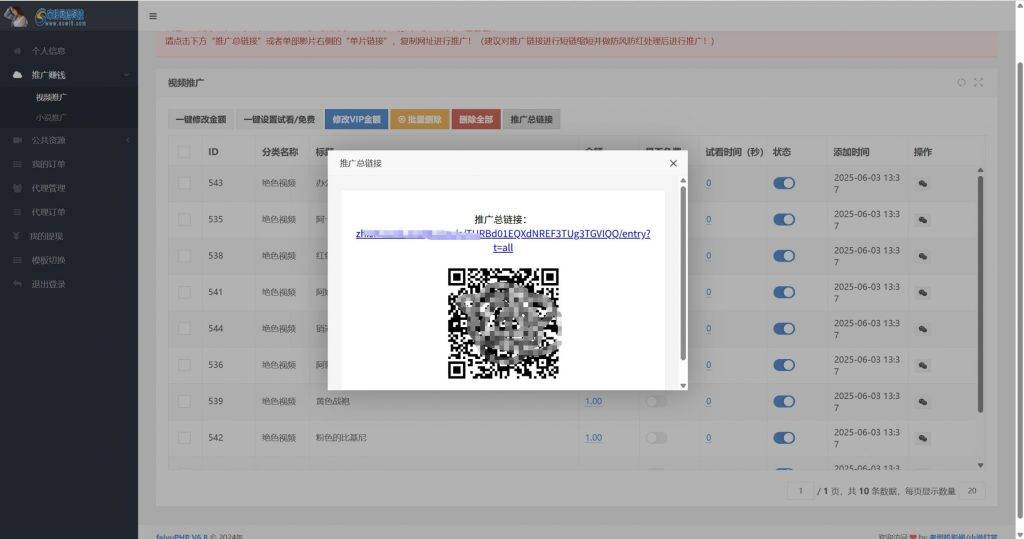Click the link action icon for row 536
The height and width of the screenshot is (539, 1024).
pyautogui.click(x=923, y=365)
